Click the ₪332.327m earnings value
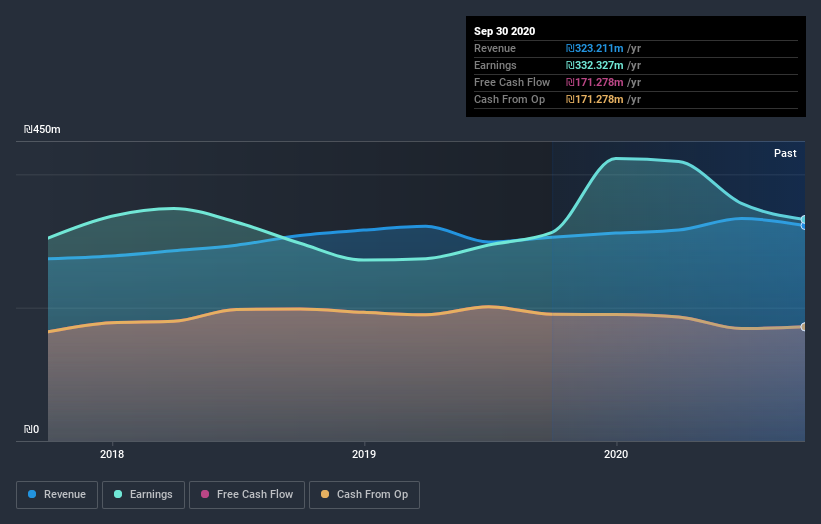This screenshot has width=821, height=524. [594, 65]
